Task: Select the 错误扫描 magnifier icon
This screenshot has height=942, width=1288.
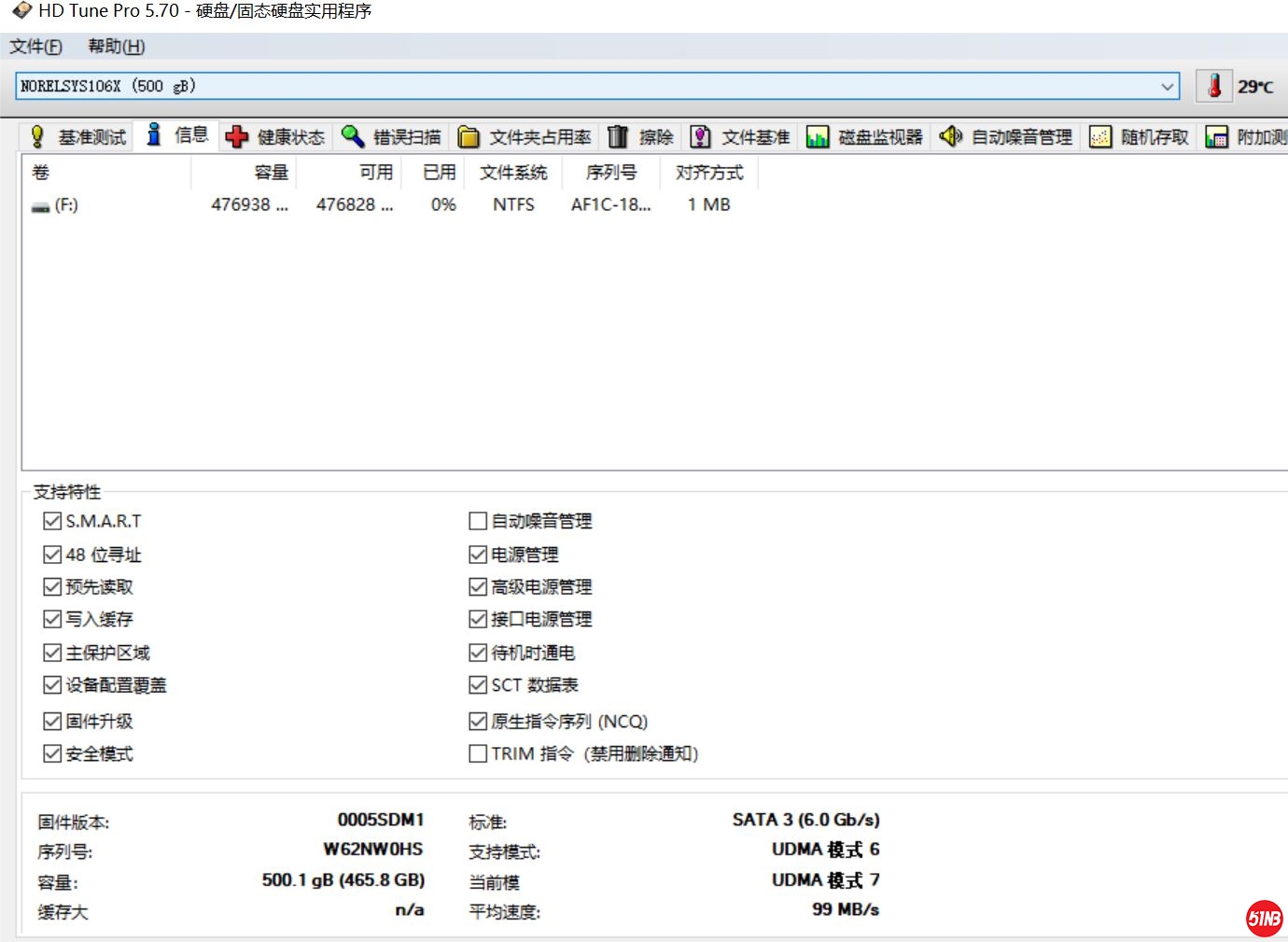Action: click(352, 137)
